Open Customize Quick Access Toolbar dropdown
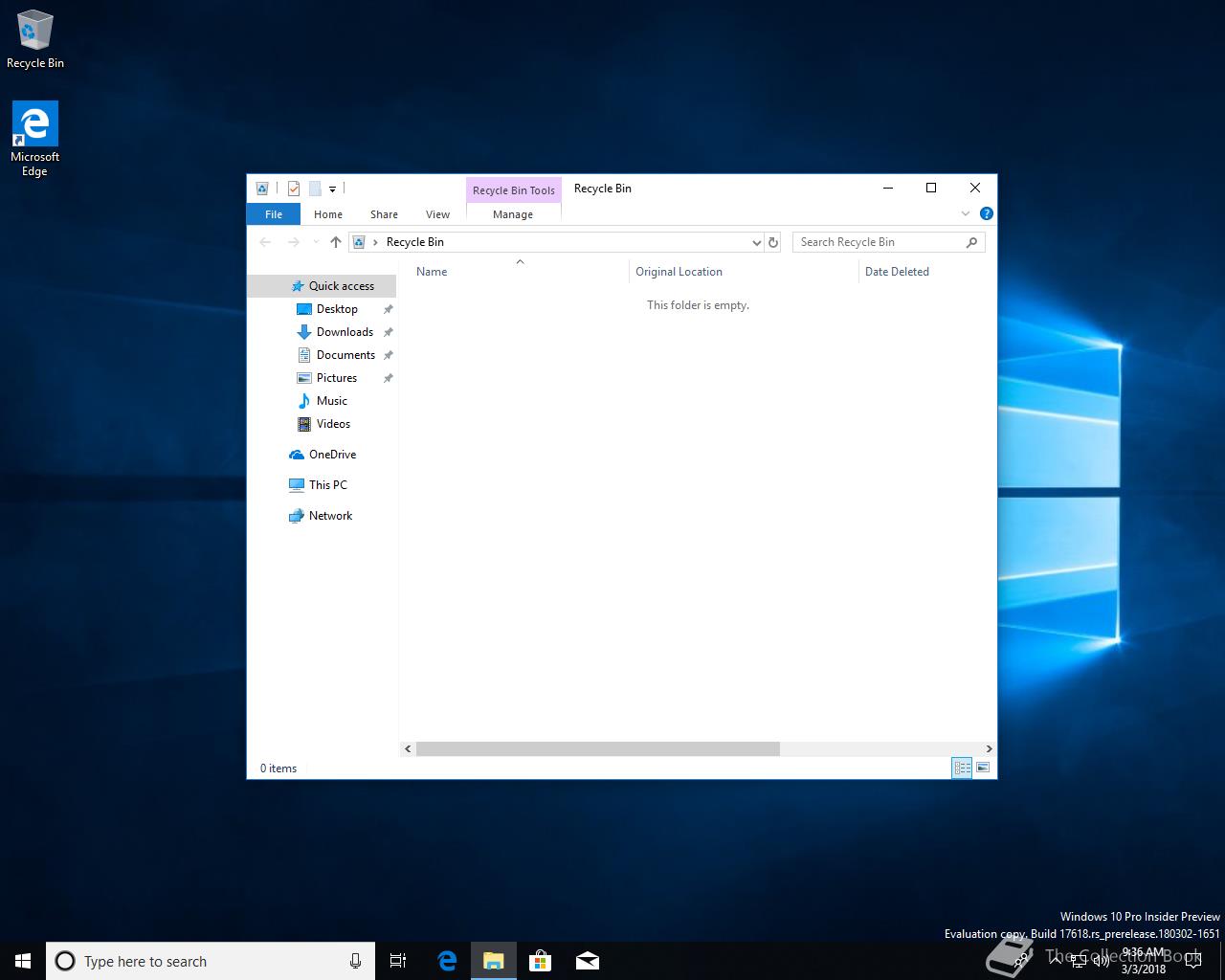The height and width of the screenshot is (980, 1225). point(332,189)
